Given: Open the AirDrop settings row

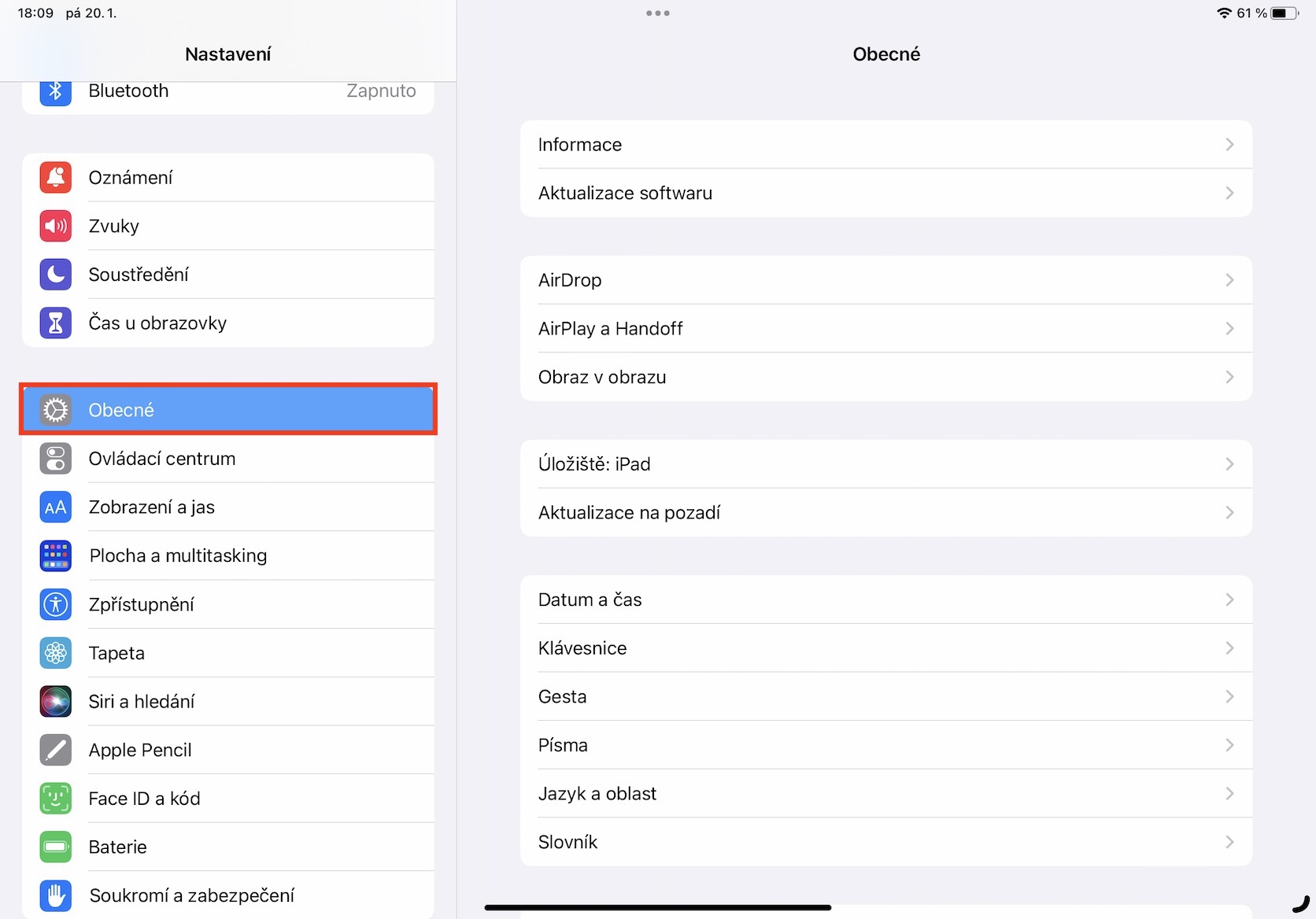Looking at the screenshot, I should point(885,280).
